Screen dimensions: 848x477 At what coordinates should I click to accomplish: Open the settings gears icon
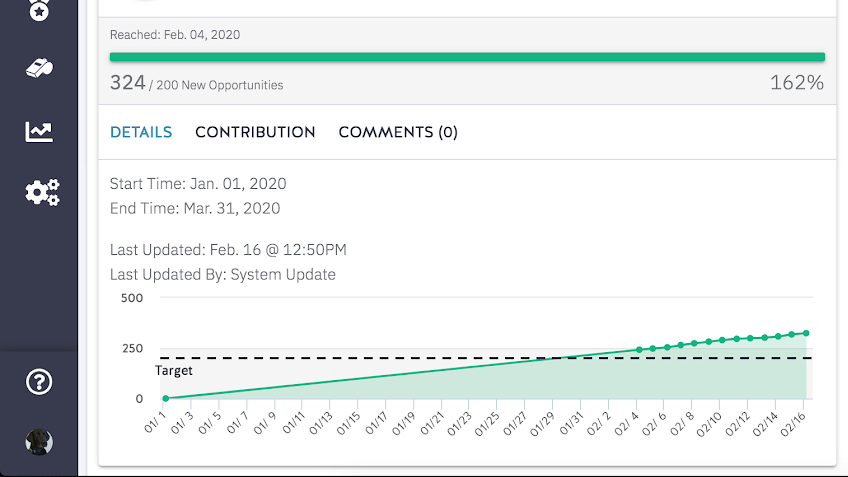(42, 193)
